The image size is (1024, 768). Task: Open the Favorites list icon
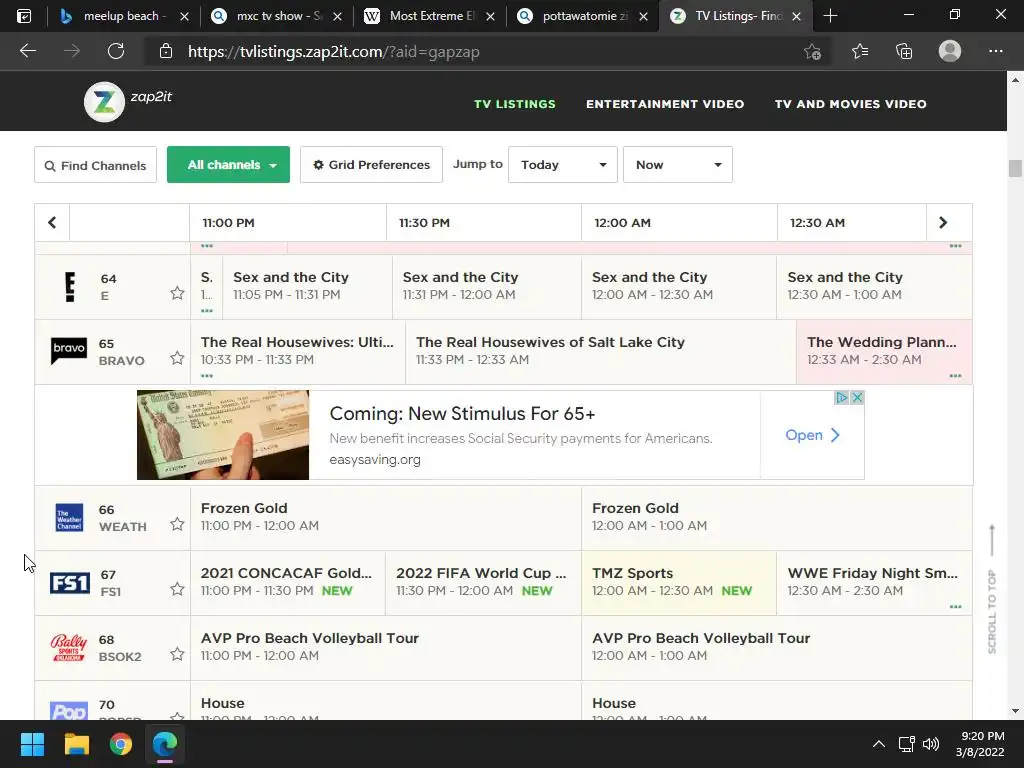pos(859,51)
